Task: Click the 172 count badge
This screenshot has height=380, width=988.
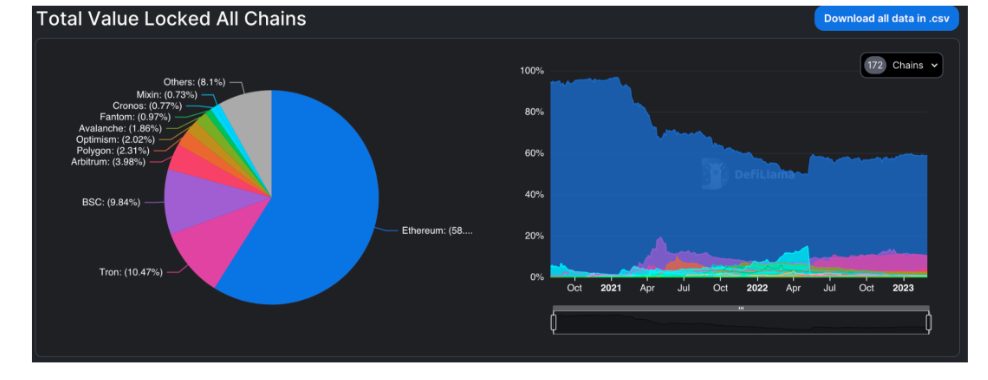Action: [x=875, y=65]
